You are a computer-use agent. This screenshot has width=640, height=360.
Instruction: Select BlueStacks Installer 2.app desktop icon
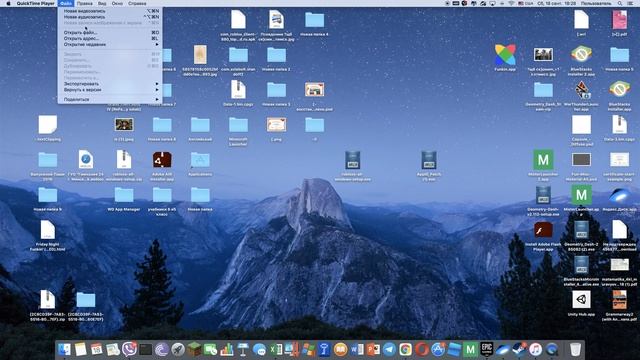click(x=581, y=54)
